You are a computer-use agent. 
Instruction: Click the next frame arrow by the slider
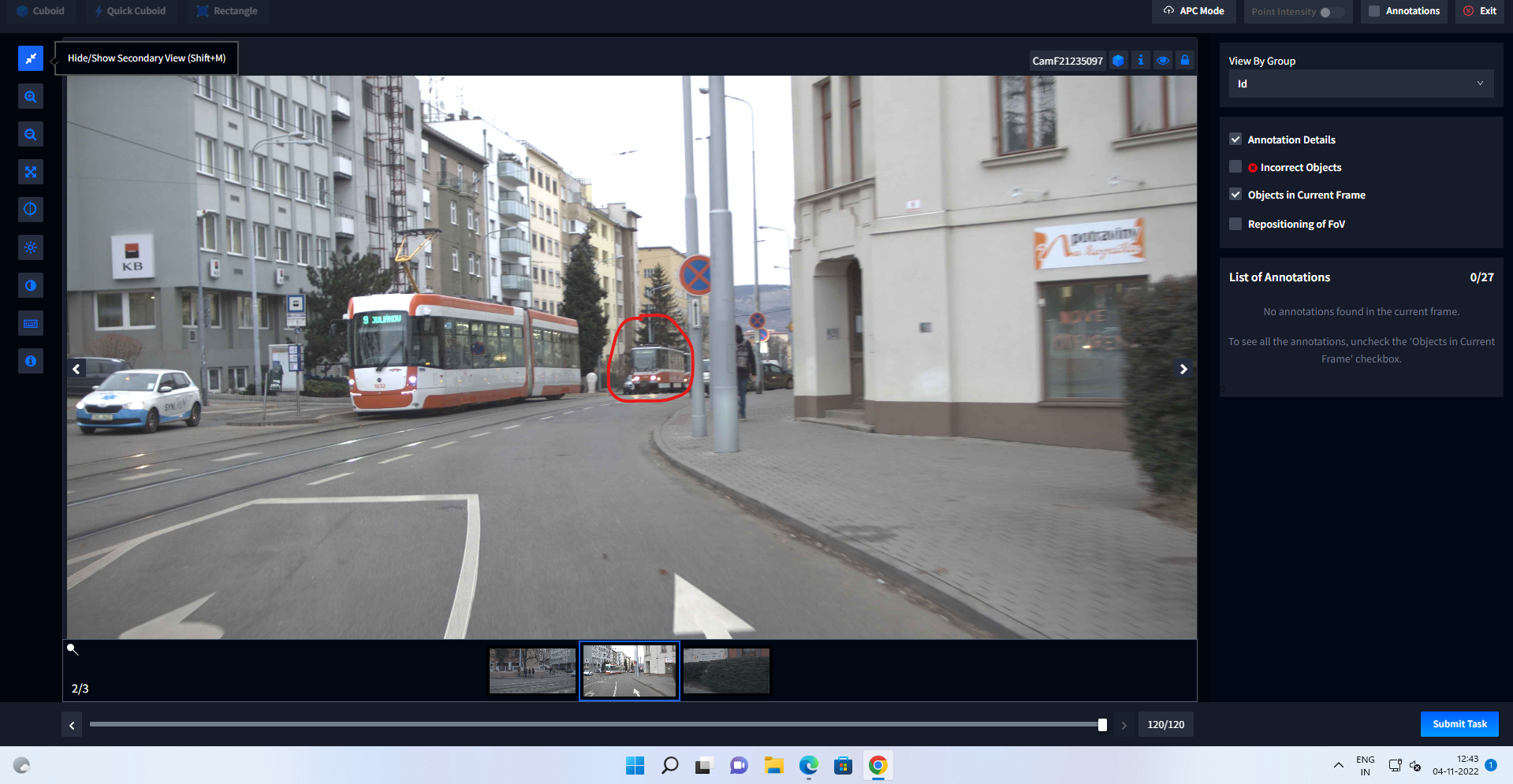(x=1124, y=725)
